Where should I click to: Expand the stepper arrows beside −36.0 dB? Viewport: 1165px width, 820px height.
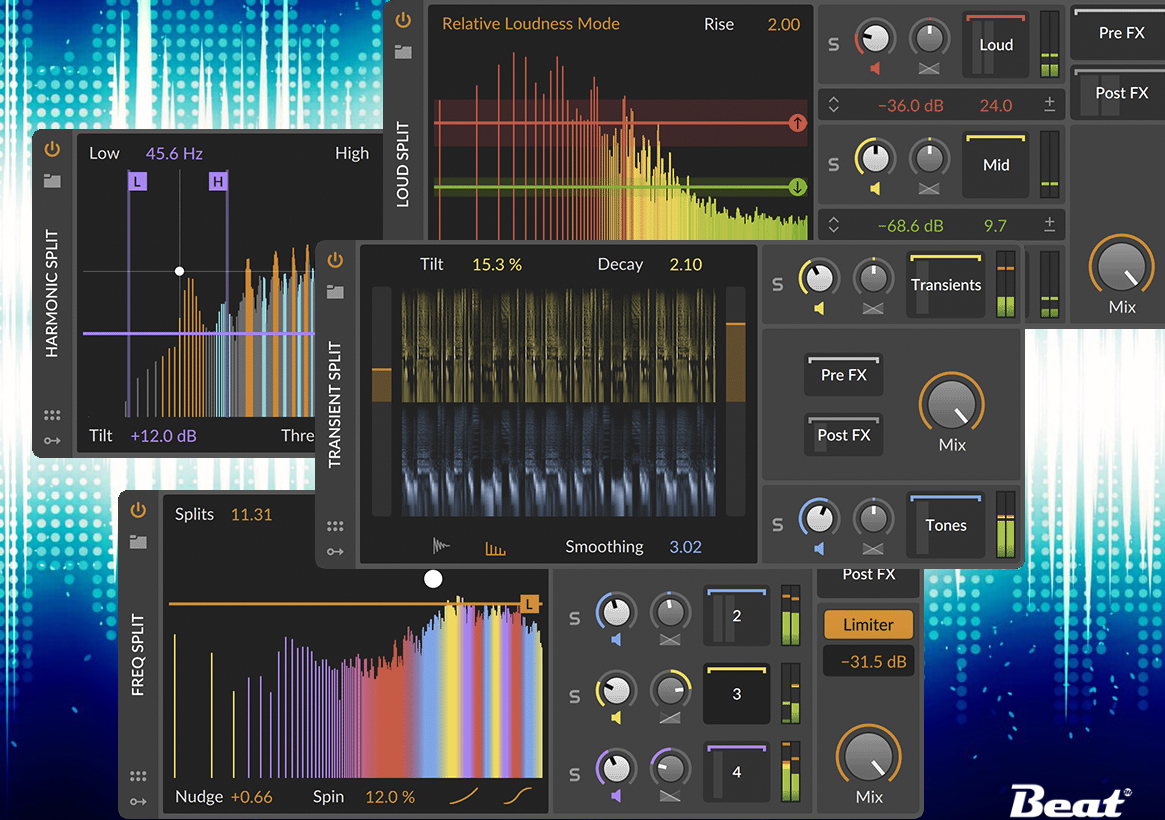click(x=834, y=105)
